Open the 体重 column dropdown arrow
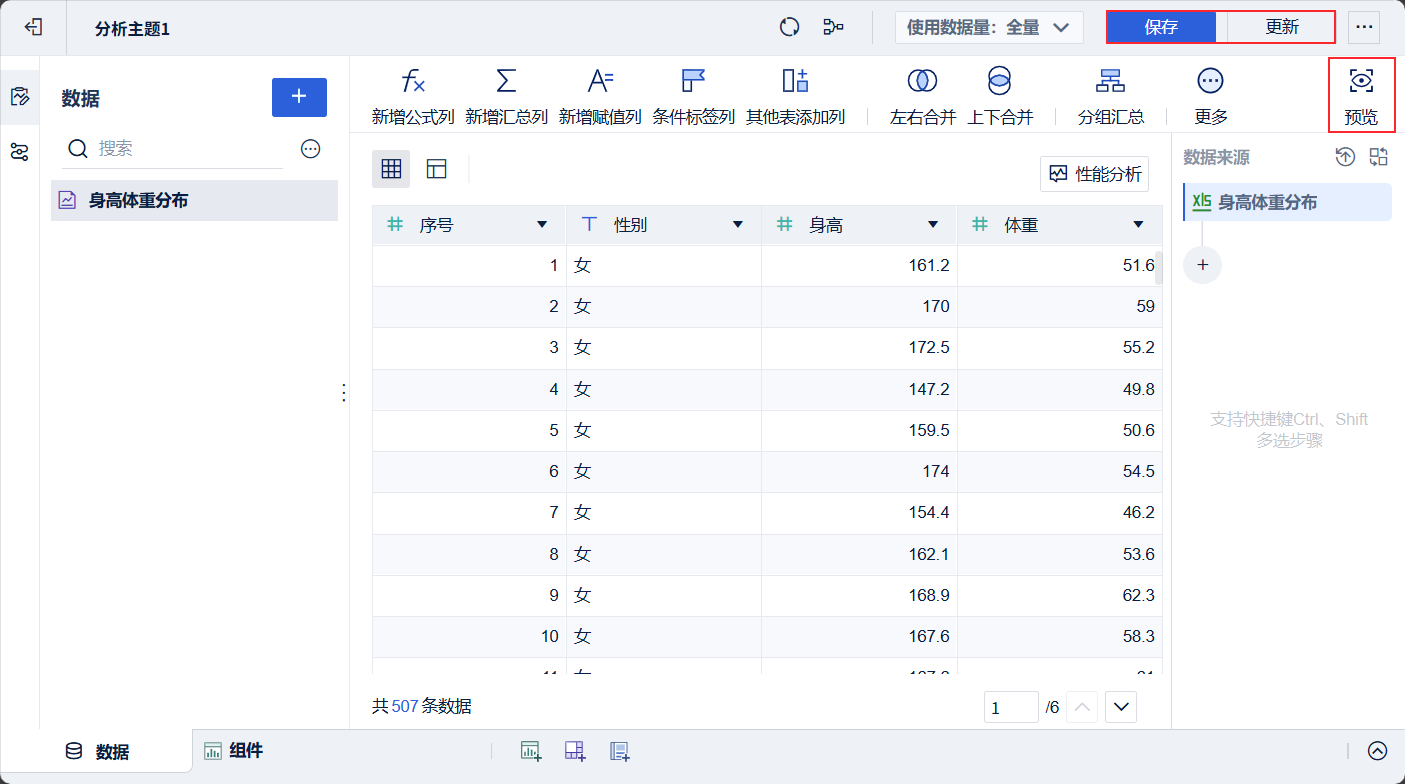The image size is (1405, 784). [x=1138, y=225]
